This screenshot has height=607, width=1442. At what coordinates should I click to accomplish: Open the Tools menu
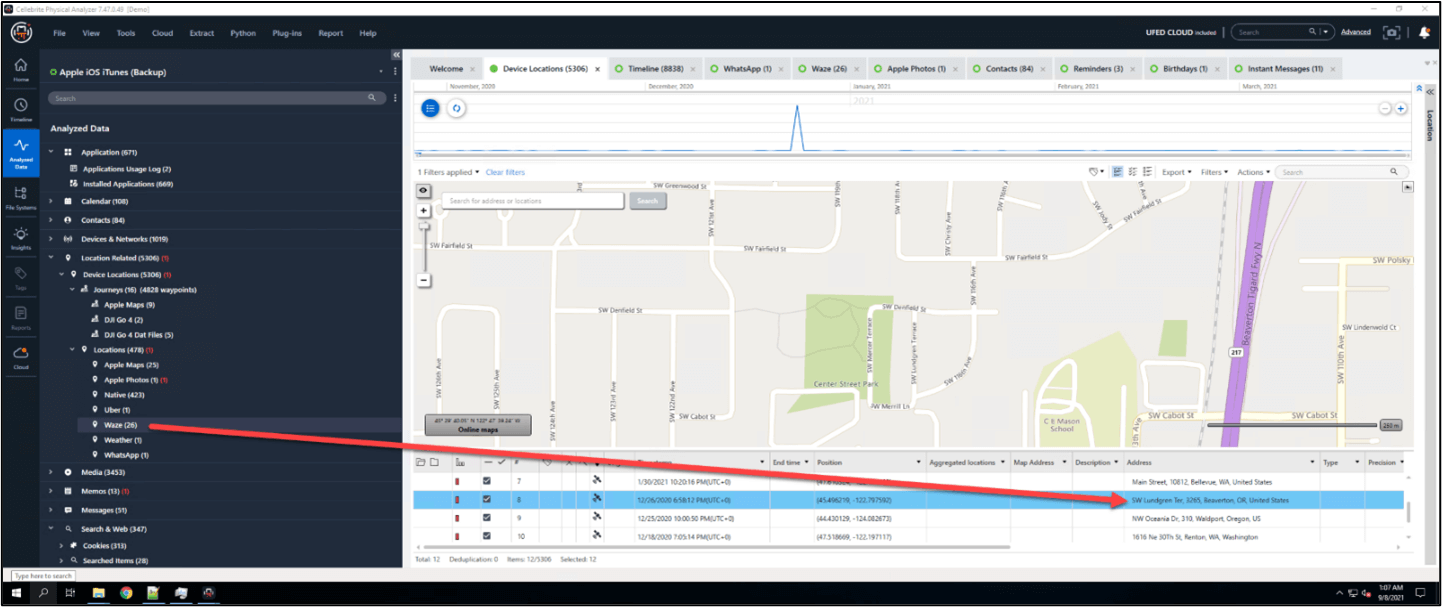tap(125, 33)
